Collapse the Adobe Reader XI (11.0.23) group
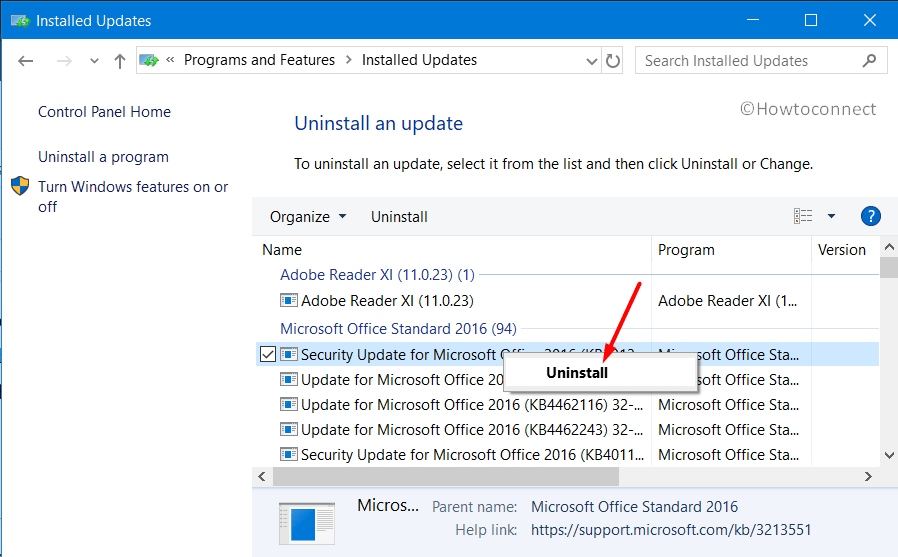 (377, 275)
